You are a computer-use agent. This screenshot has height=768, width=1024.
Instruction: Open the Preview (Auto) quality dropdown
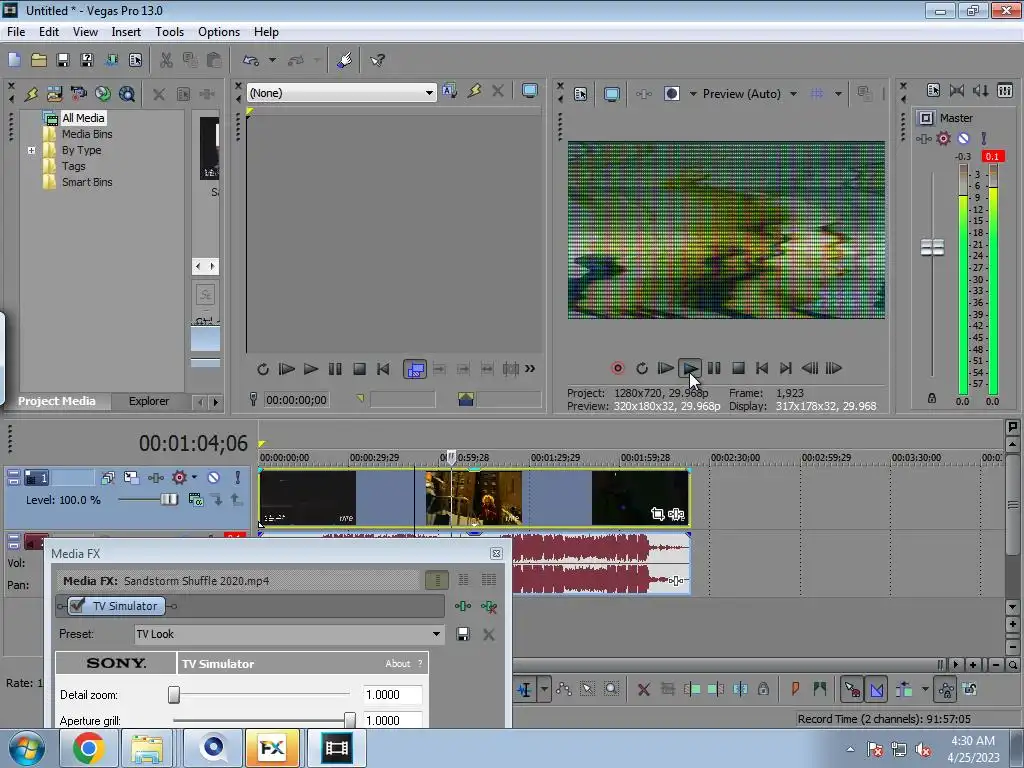click(793, 94)
